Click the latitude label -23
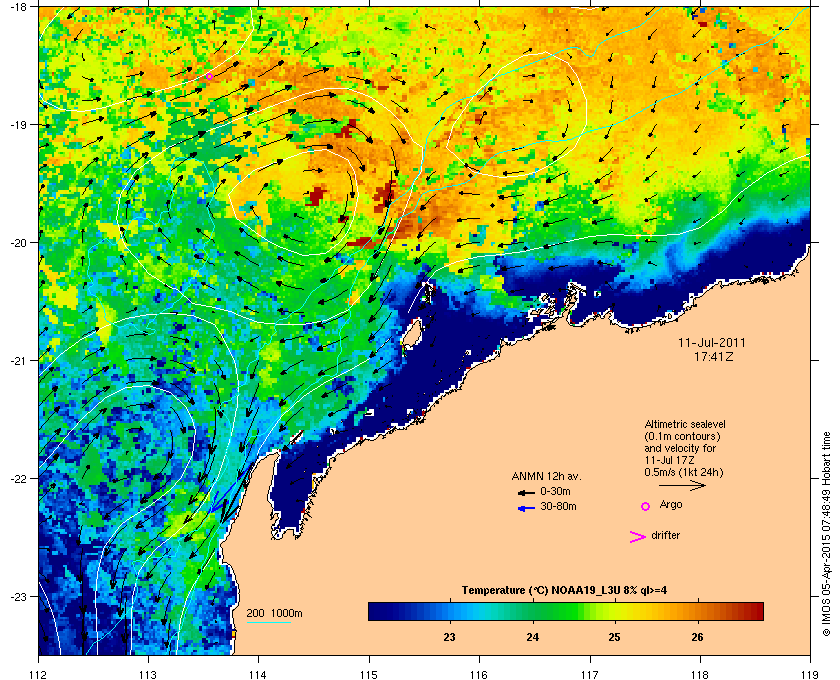840x680 pixels. click(18, 596)
